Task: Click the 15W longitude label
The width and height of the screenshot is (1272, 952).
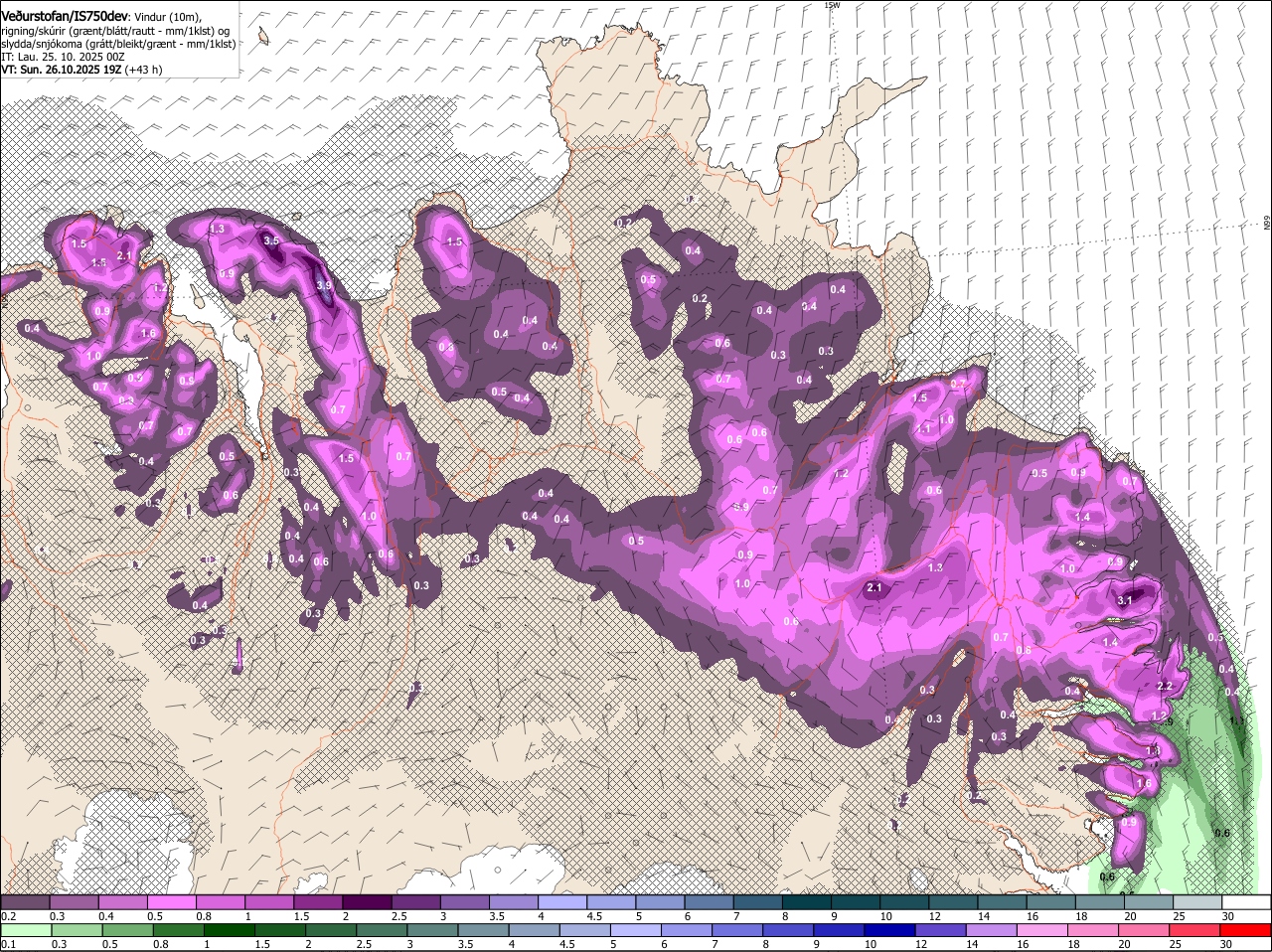Action: coord(832,5)
